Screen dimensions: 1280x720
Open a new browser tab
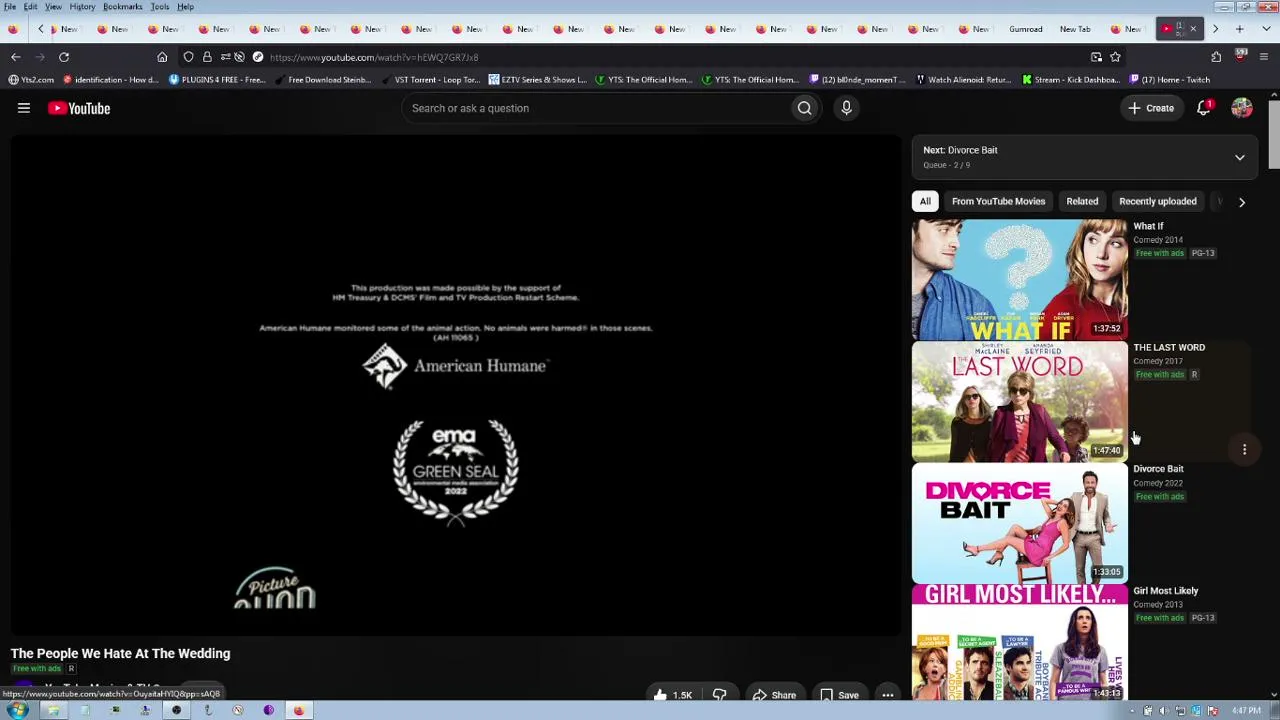tap(1239, 29)
